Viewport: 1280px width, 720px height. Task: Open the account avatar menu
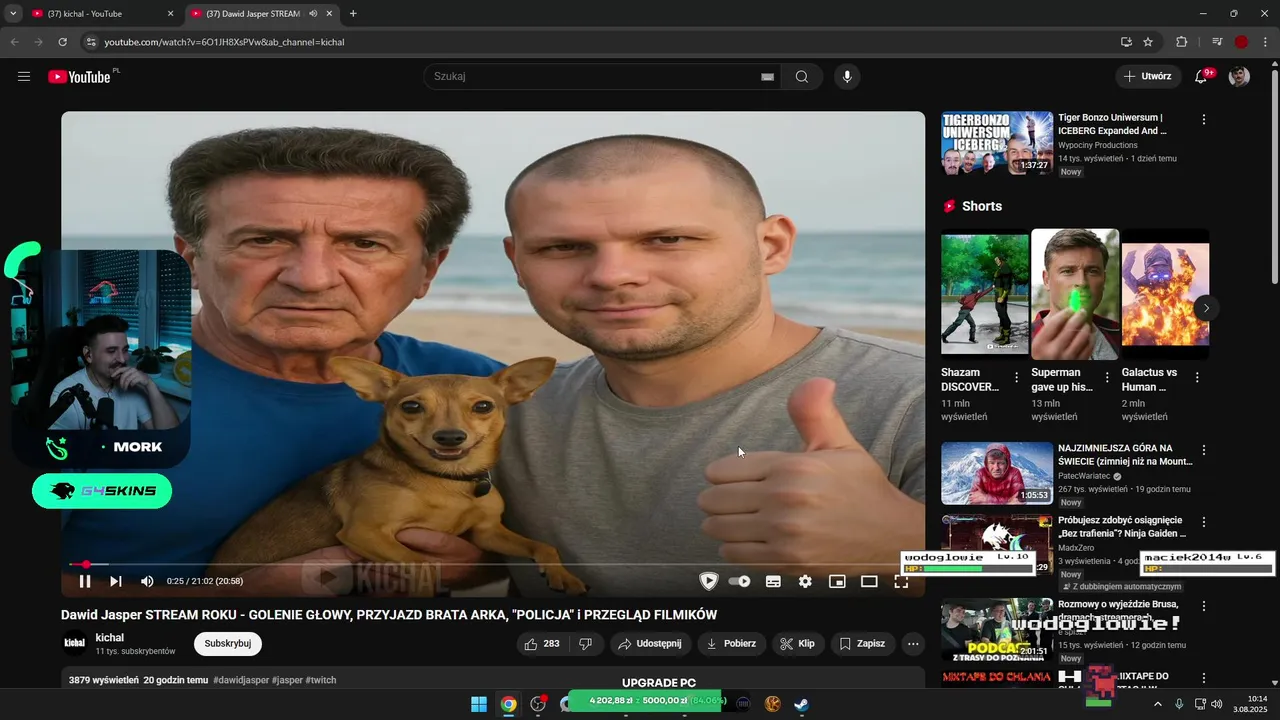(x=1239, y=76)
